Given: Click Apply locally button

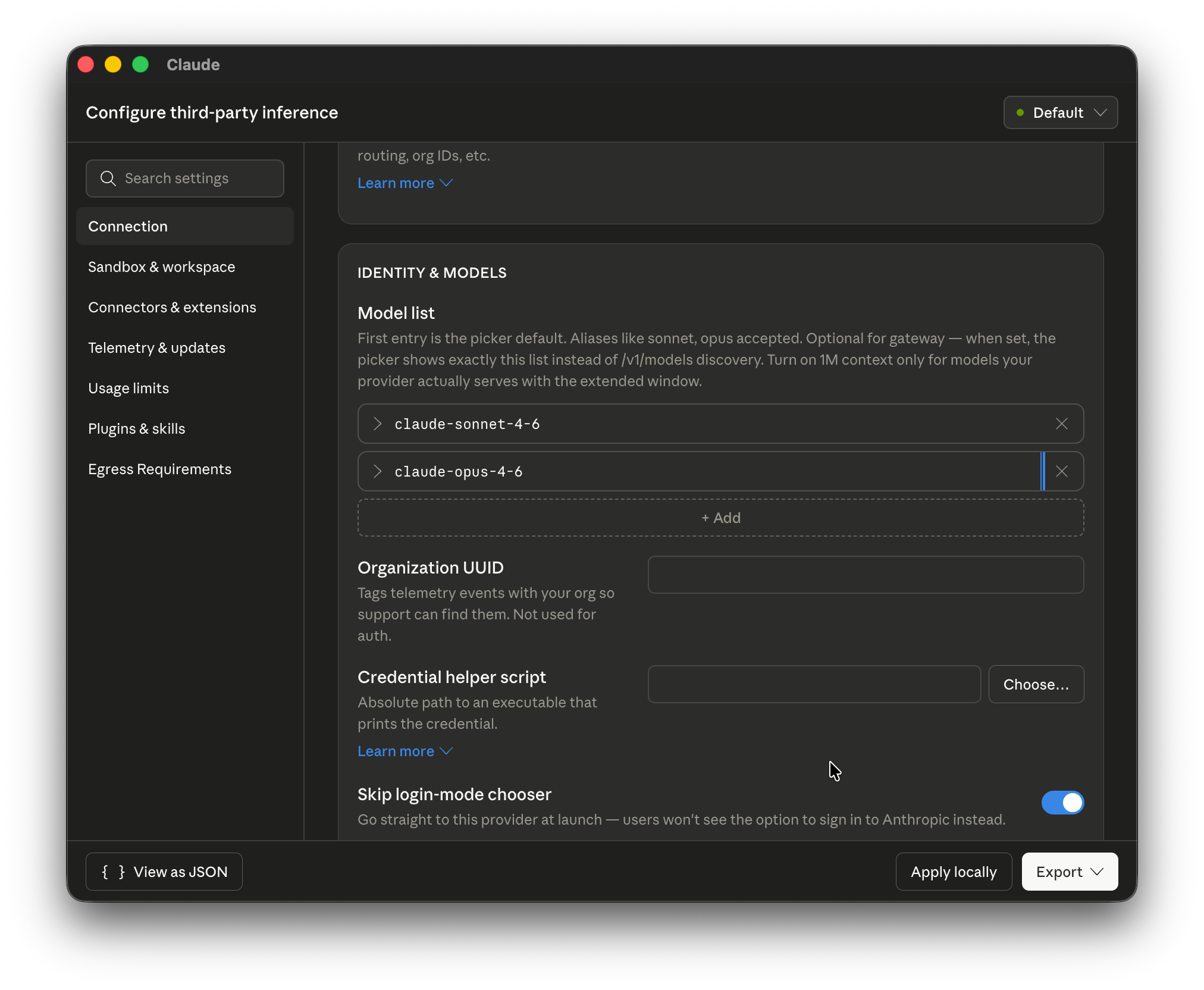Looking at the screenshot, I should tap(954, 872).
